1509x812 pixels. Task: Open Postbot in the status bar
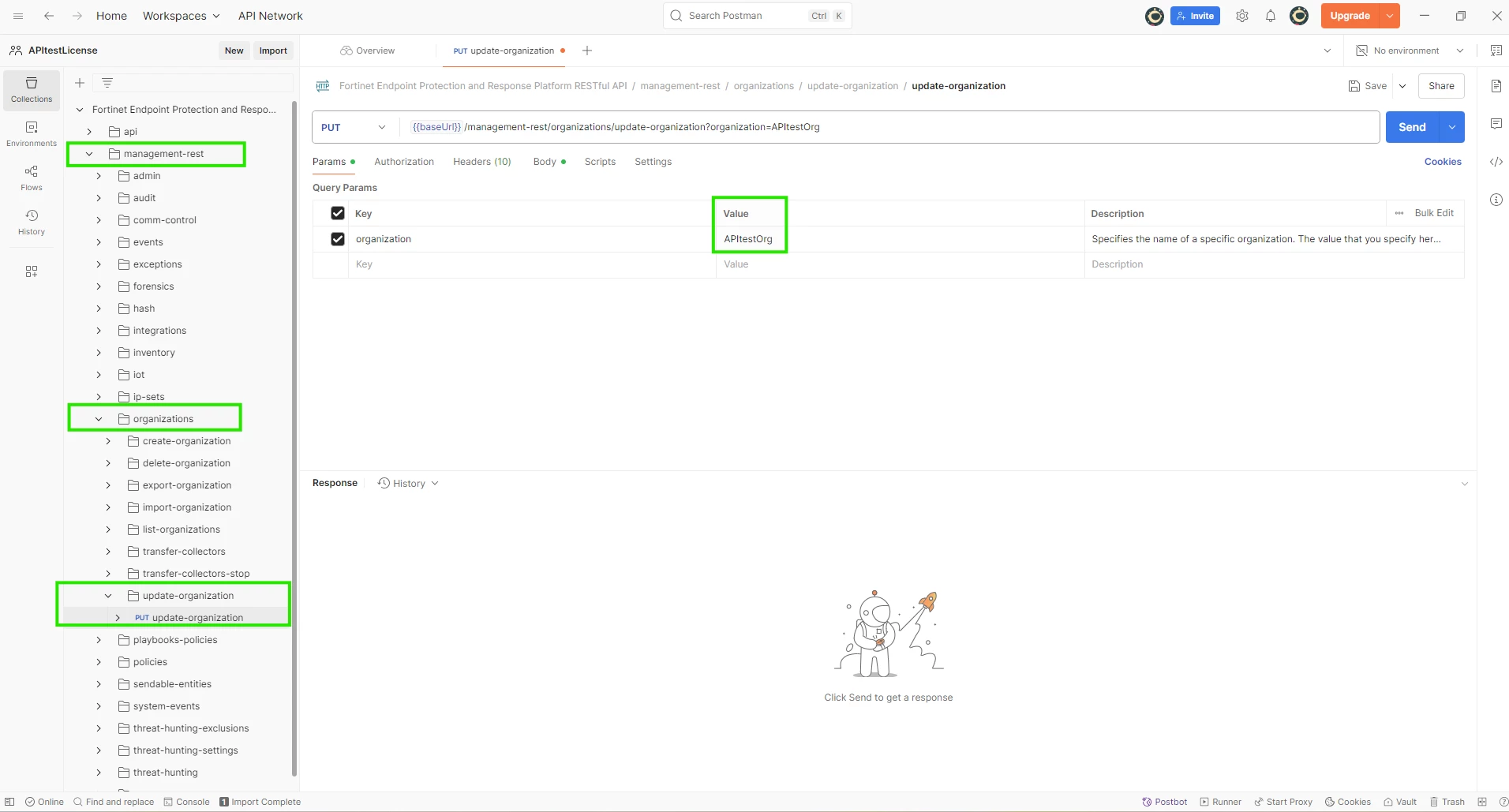coord(1165,802)
